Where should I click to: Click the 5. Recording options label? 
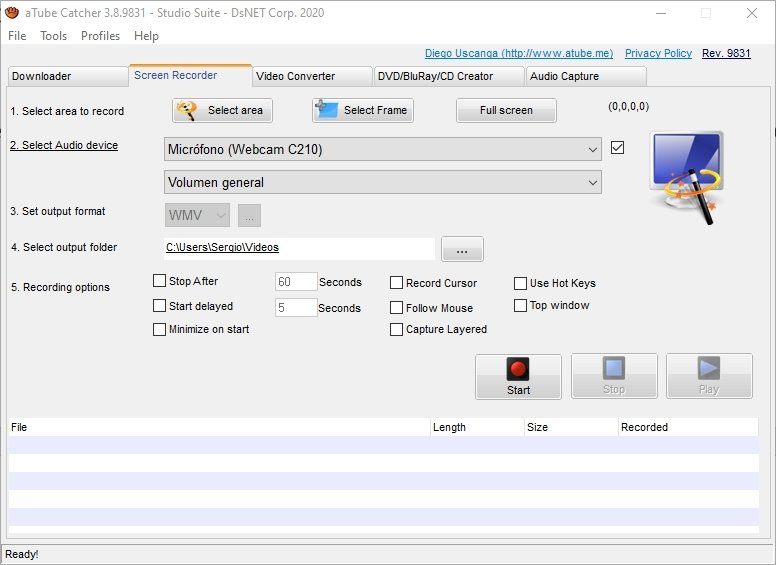60,287
